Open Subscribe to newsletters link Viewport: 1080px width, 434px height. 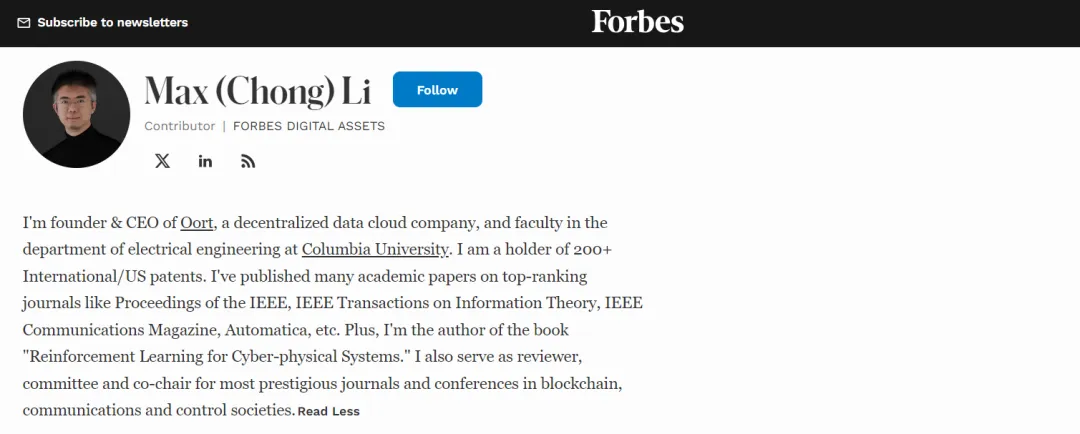(112, 23)
